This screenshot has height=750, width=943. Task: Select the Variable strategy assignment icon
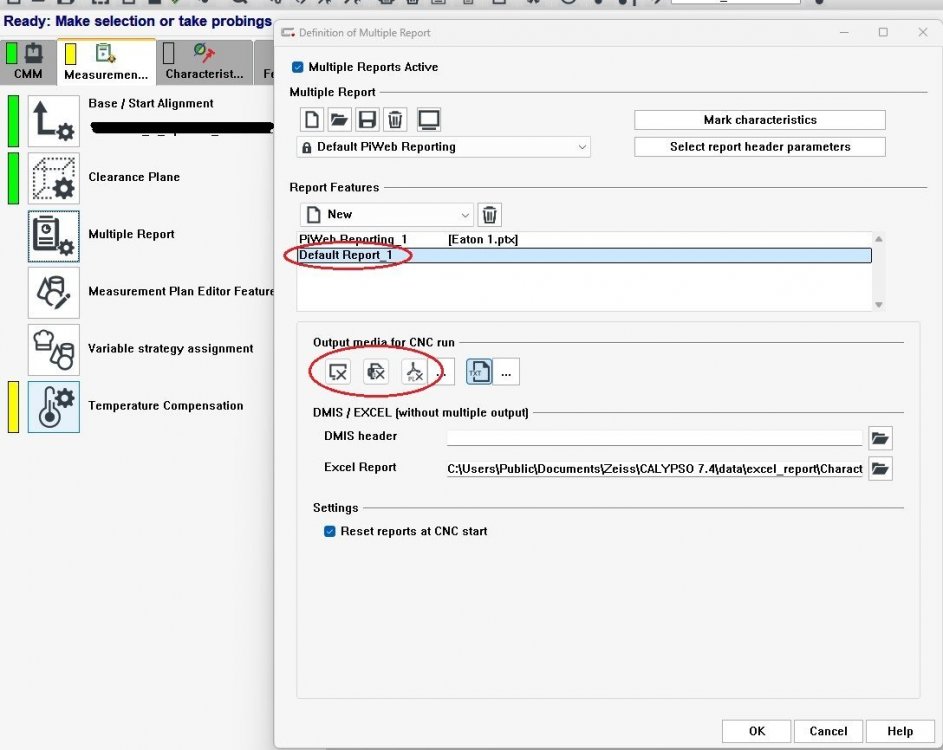tap(53, 350)
